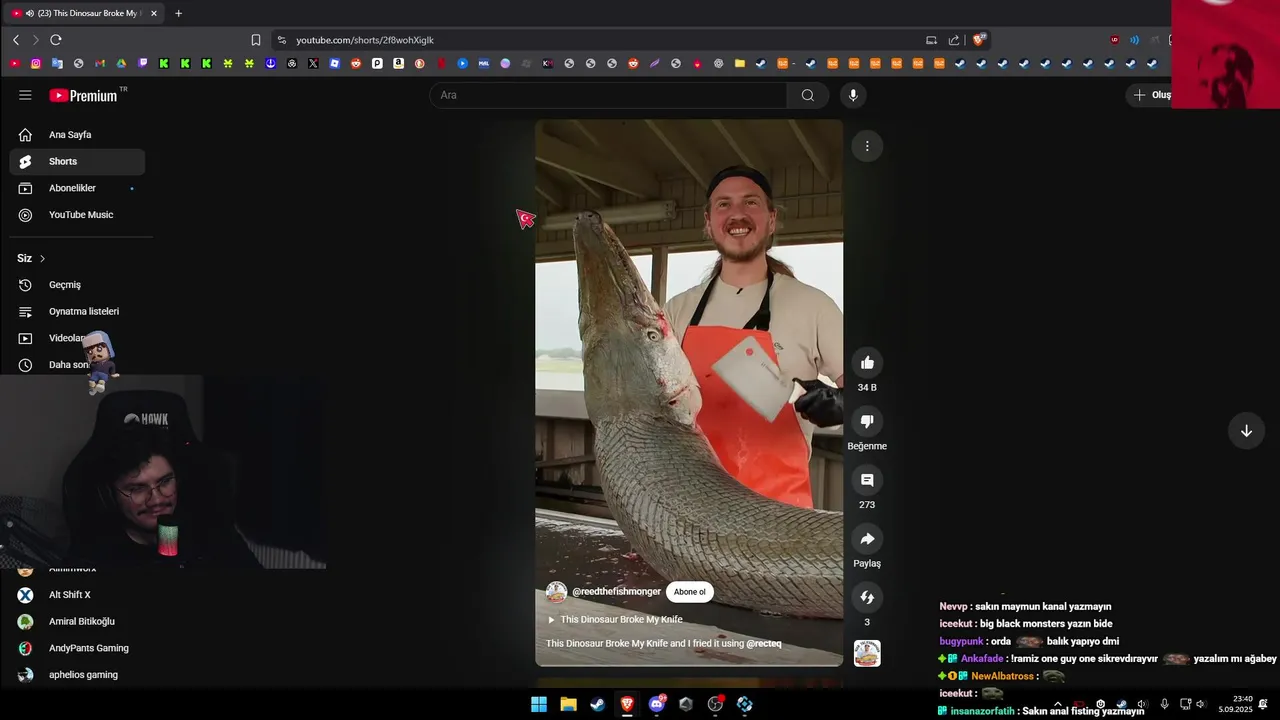Screen dimensions: 1280x720
Task: Click the youtube.com address bar
Action: coord(600,40)
